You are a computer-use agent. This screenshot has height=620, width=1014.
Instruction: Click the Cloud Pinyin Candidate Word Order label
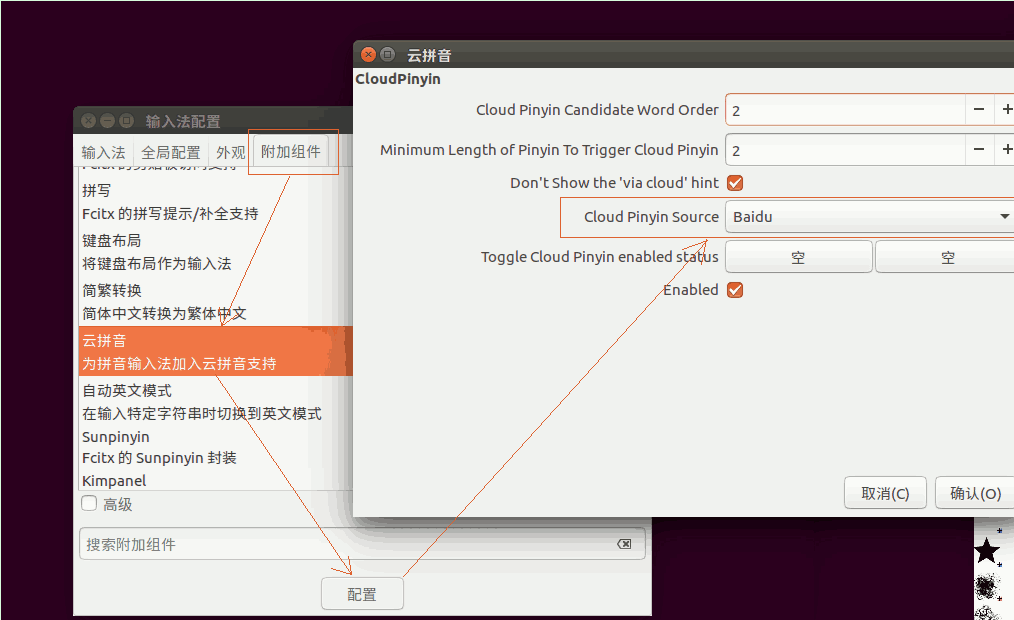pos(597,110)
